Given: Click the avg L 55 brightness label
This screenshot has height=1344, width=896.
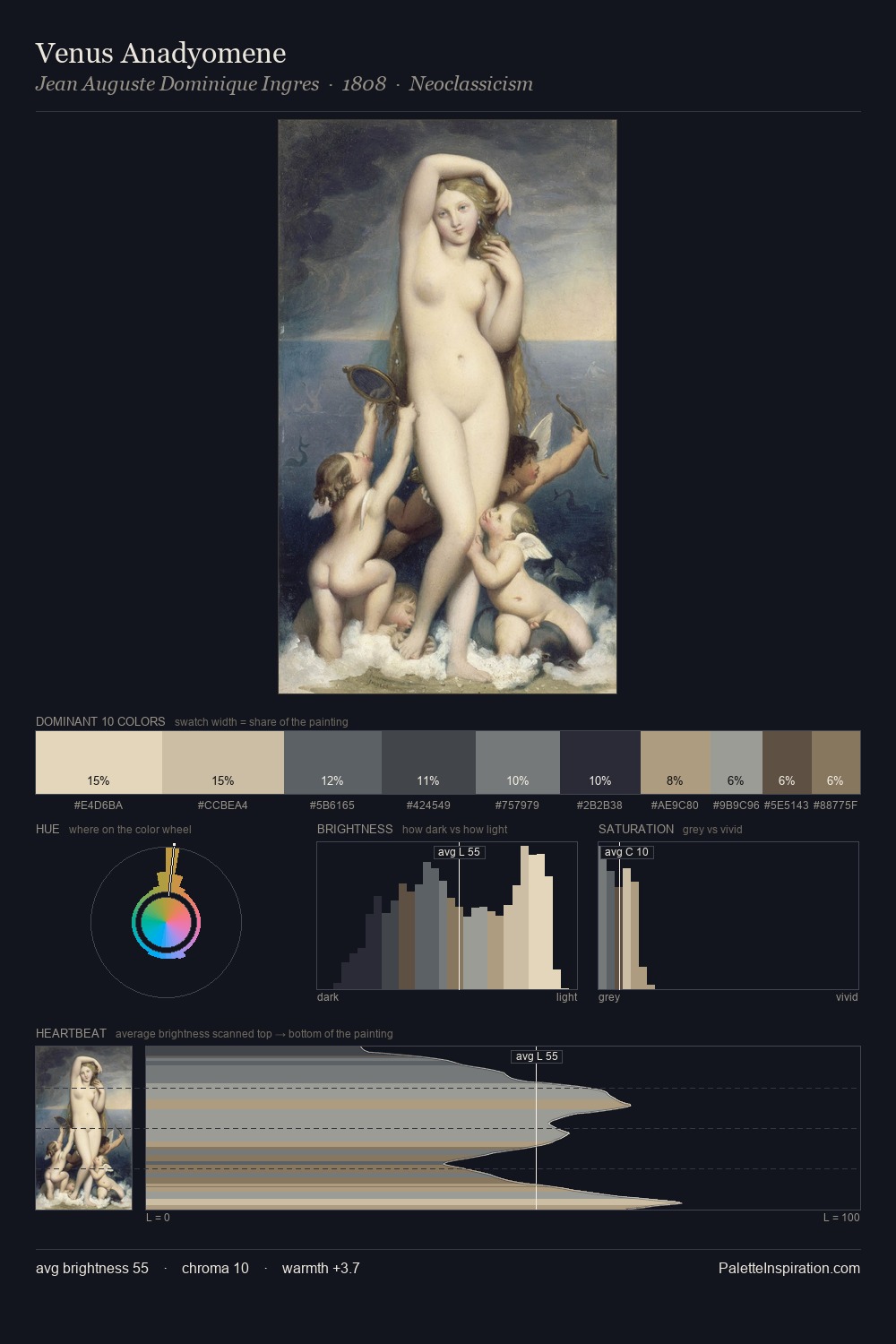Looking at the screenshot, I should tap(459, 852).
